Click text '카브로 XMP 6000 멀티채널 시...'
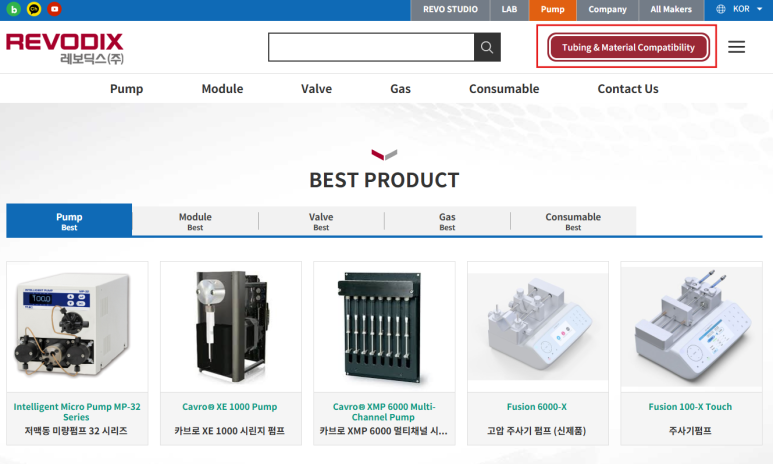The height and width of the screenshot is (464, 773). (x=384, y=431)
